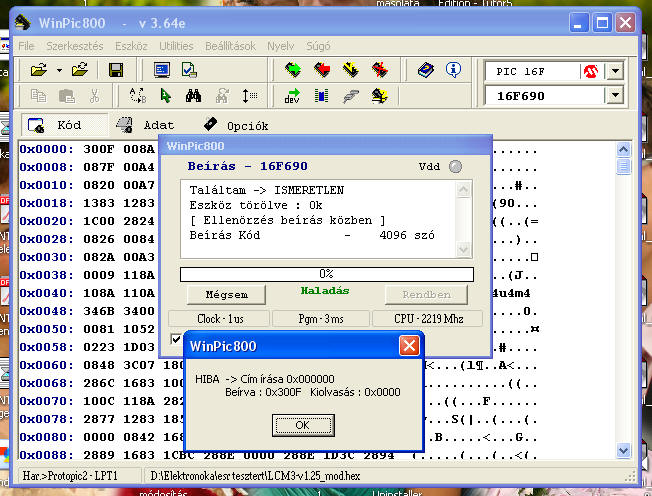This screenshot has width=652, height=496.
Task: Click the document with checkmark icon
Action: tap(189, 70)
